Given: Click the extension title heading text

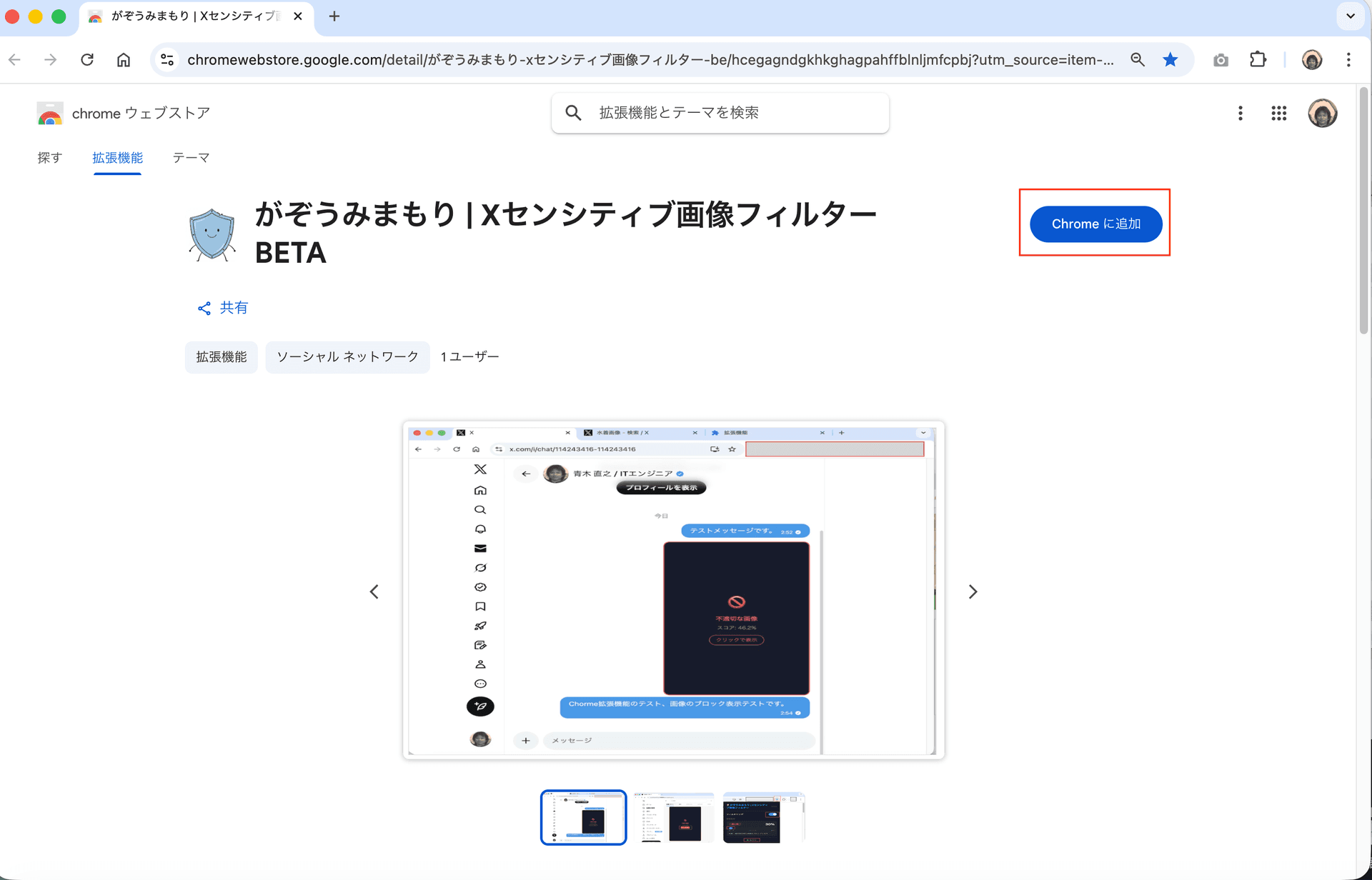Looking at the screenshot, I should point(565,234).
